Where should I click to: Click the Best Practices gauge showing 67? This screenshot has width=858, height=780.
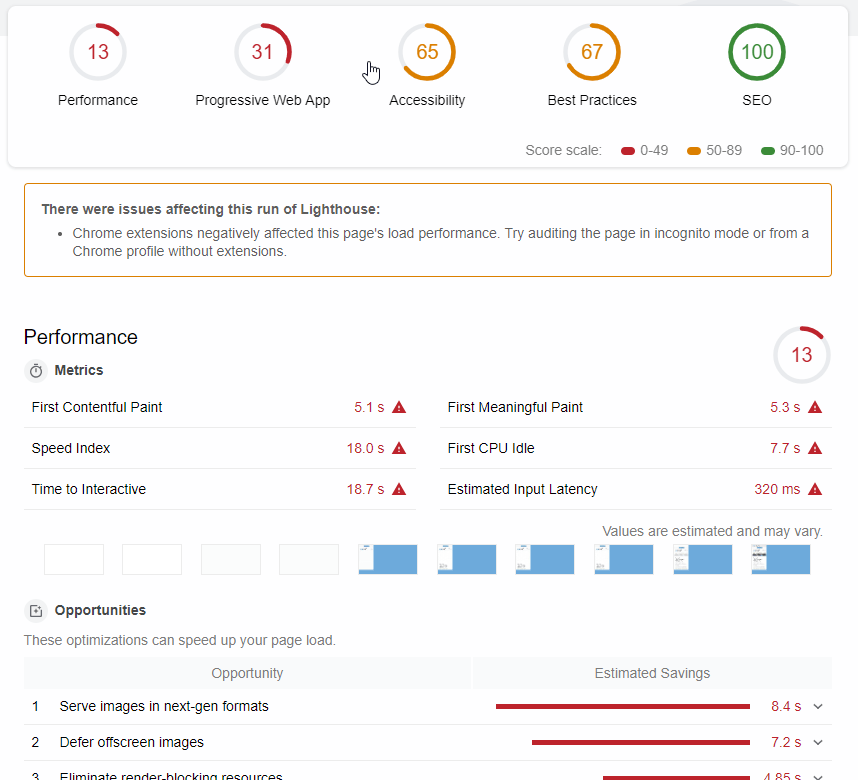(x=592, y=52)
